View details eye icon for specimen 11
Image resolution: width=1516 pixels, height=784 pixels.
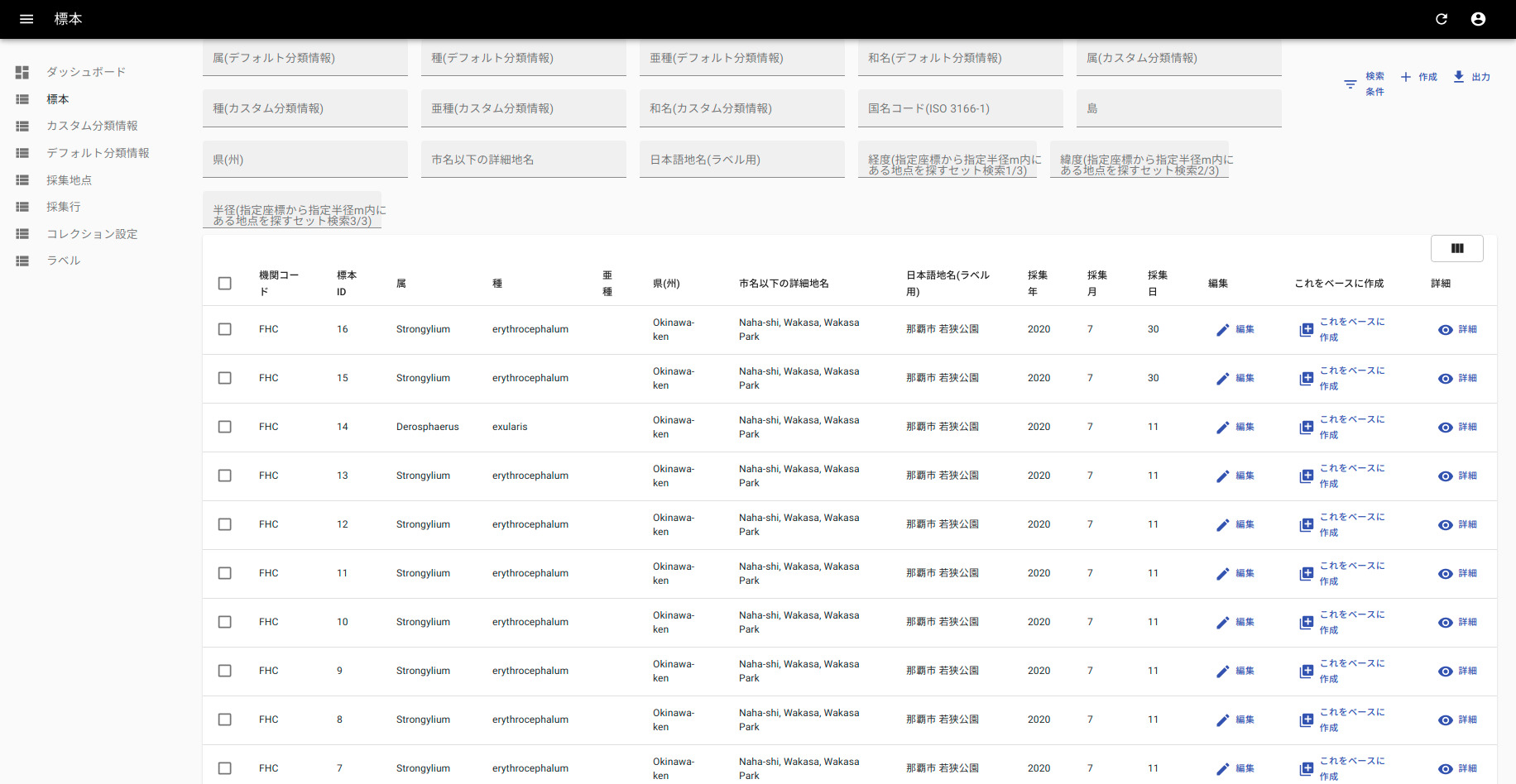1446,574
